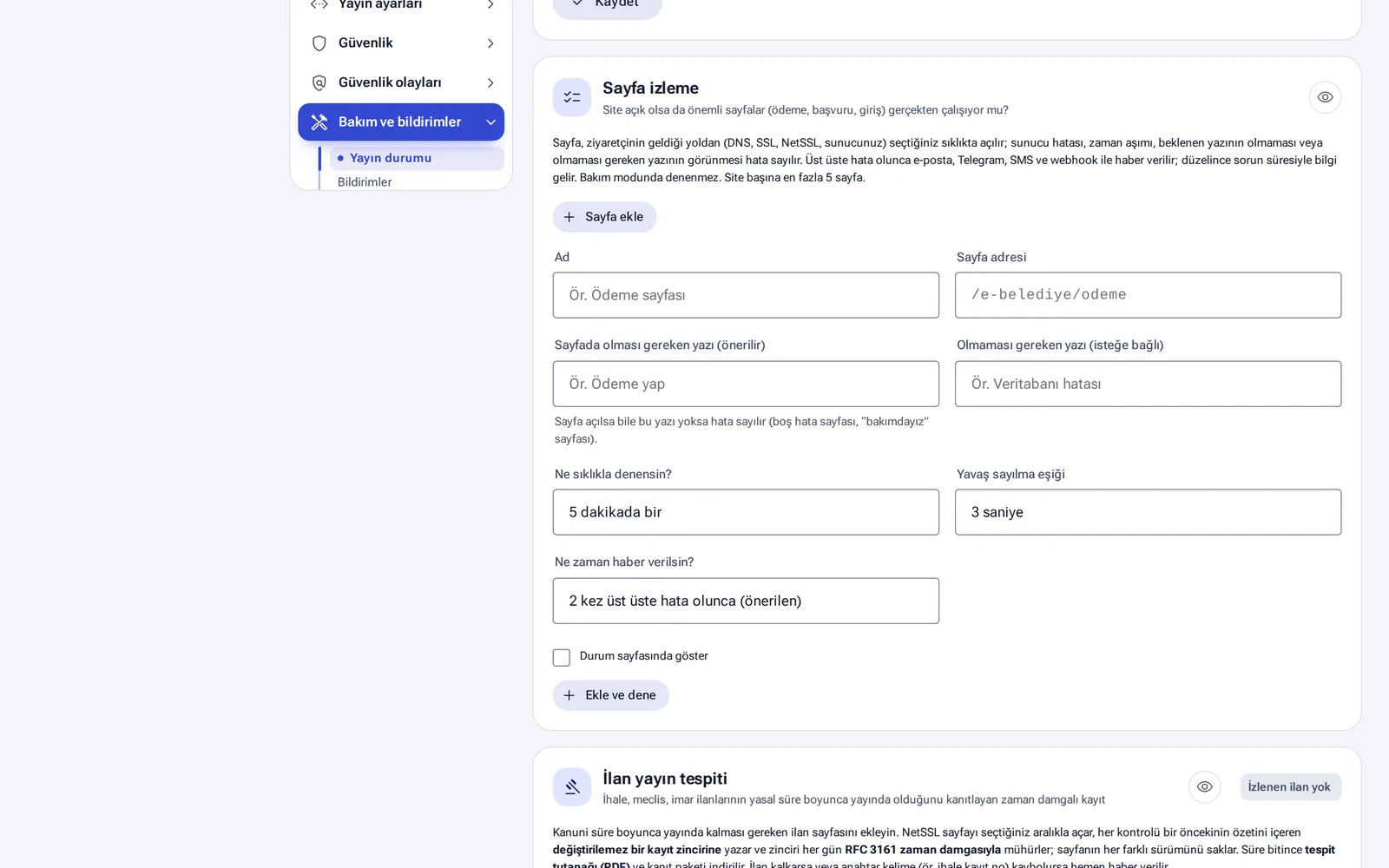This screenshot has width=1389, height=868.
Task: Click the İzlenen ilan yok badge
Action: [x=1289, y=787]
